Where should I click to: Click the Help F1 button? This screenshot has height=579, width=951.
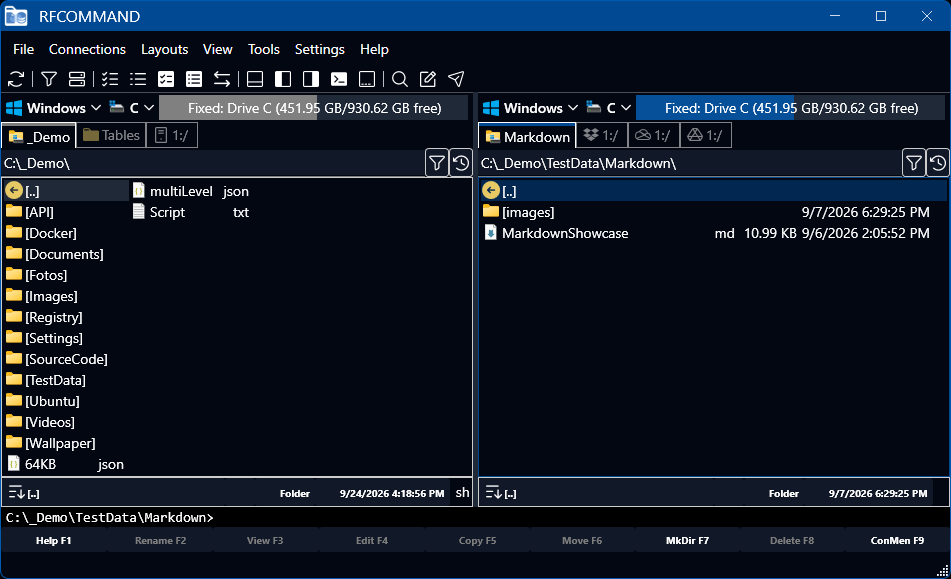[53, 540]
